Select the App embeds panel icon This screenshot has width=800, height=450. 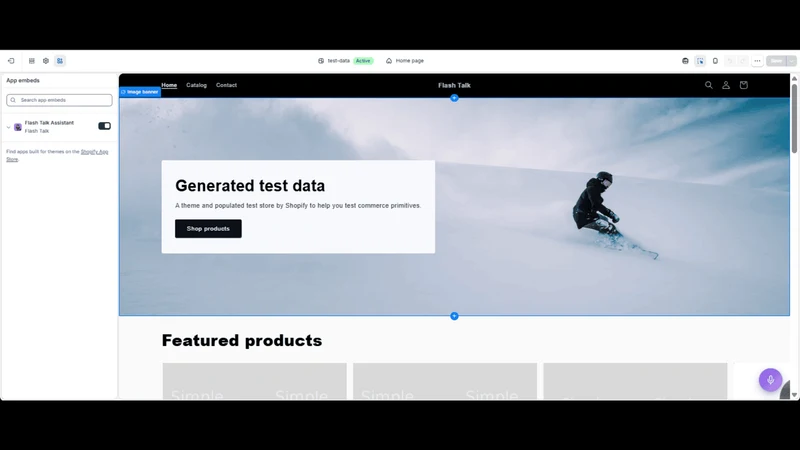click(x=60, y=61)
